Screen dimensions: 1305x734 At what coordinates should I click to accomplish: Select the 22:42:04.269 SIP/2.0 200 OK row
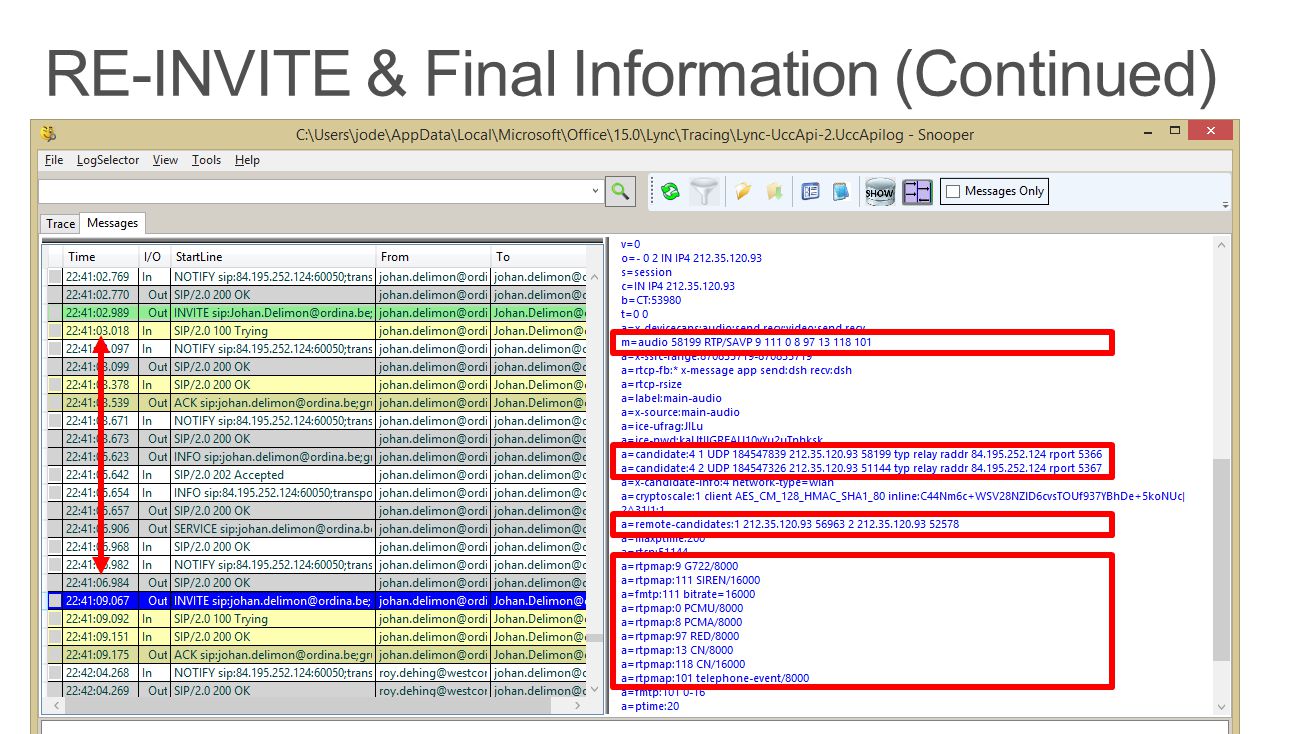pyautogui.click(x=316, y=691)
